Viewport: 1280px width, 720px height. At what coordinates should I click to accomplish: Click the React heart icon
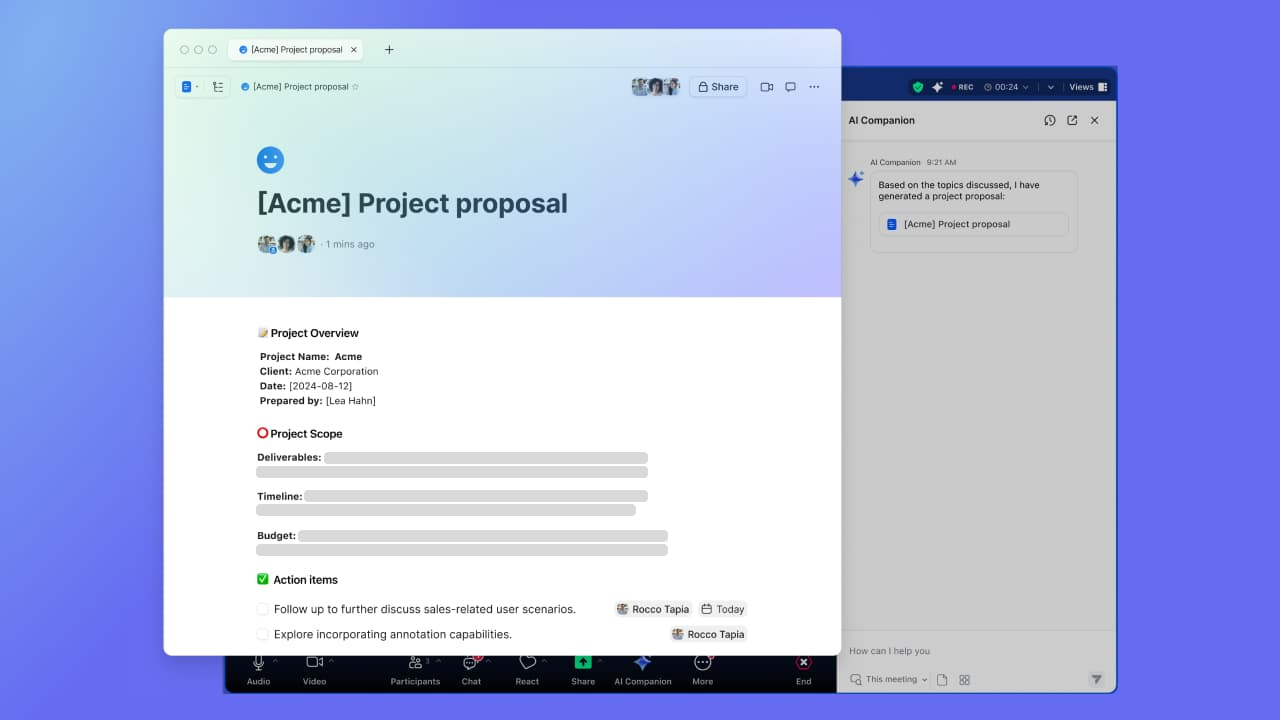click(527, 663)
